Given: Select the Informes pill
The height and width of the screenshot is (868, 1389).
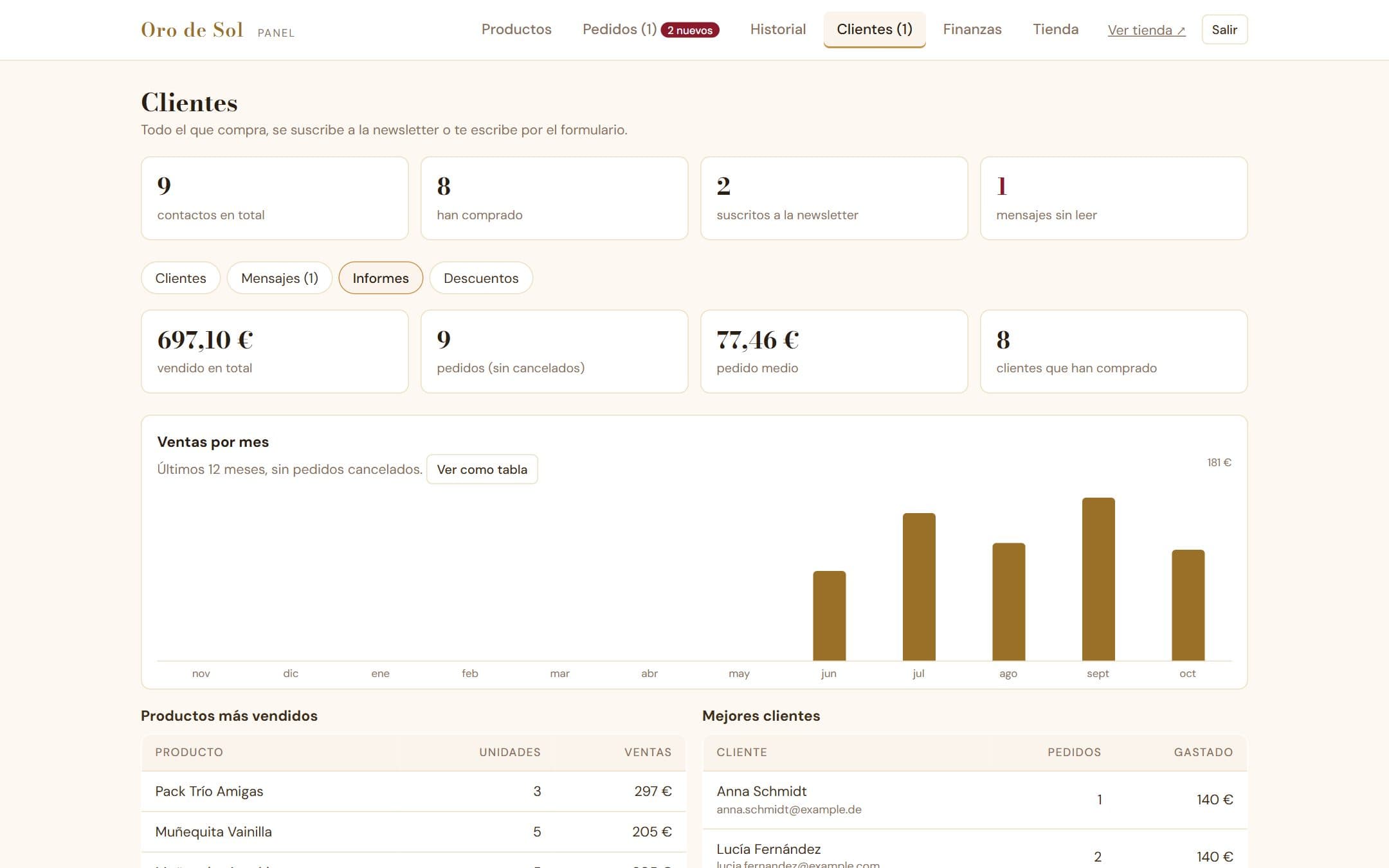Looking at the screenshot, I should (x=381, y=278).
